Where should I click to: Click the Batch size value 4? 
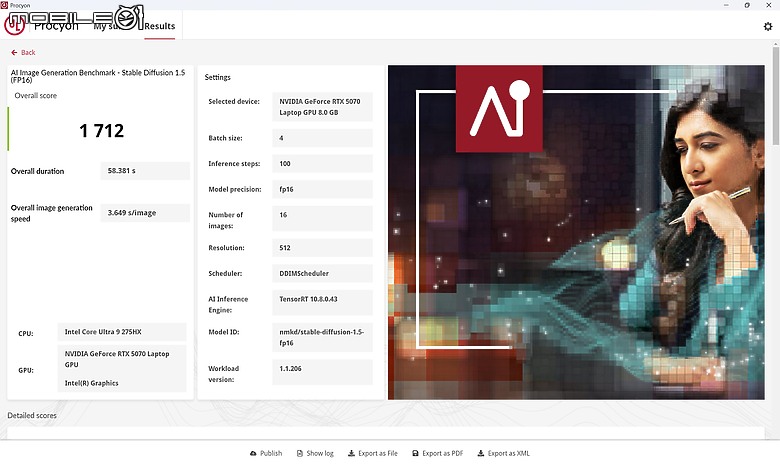322,138
